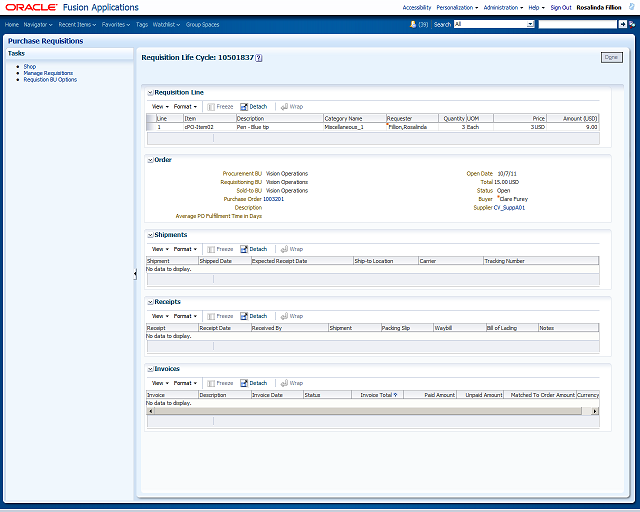640x512 pixels.
Task: Open the Navigator menu
Action: point(38,25)
